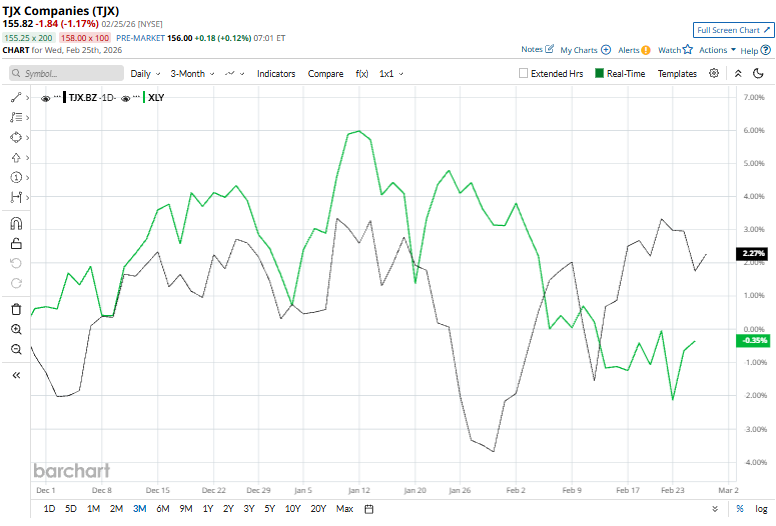Open the Notes link
Image resolution: width=776 pixels, height=526 pixels.
(537, 49)
